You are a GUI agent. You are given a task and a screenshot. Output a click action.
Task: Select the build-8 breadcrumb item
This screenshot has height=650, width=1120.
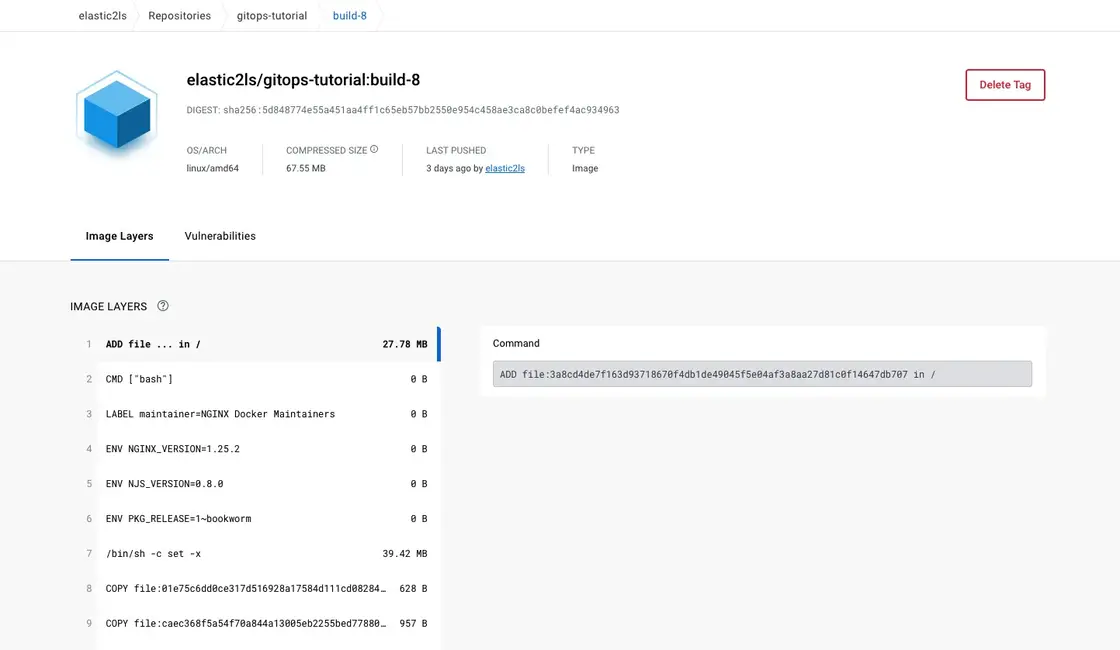350,16
